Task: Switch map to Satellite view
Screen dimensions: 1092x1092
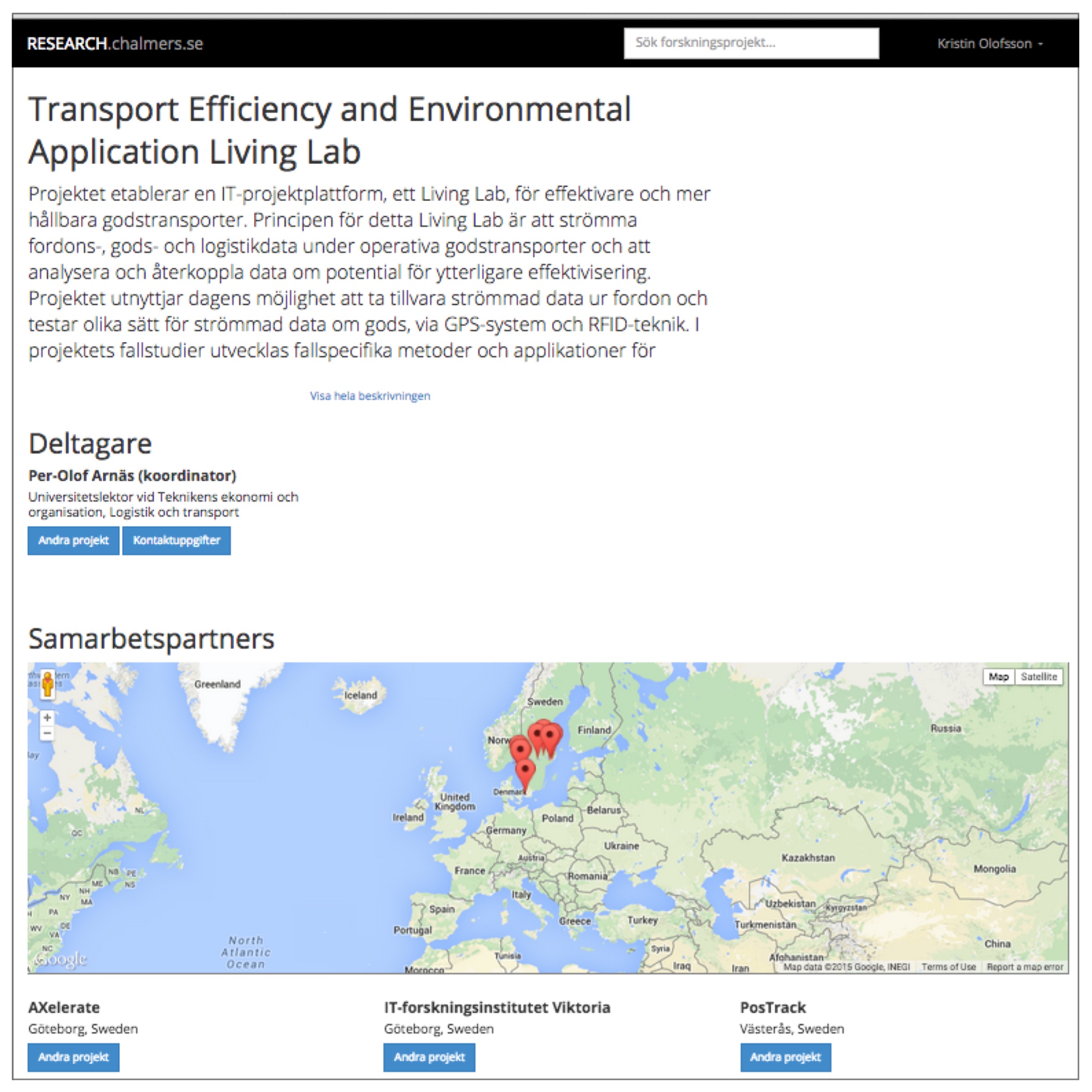Action: 1038,677
